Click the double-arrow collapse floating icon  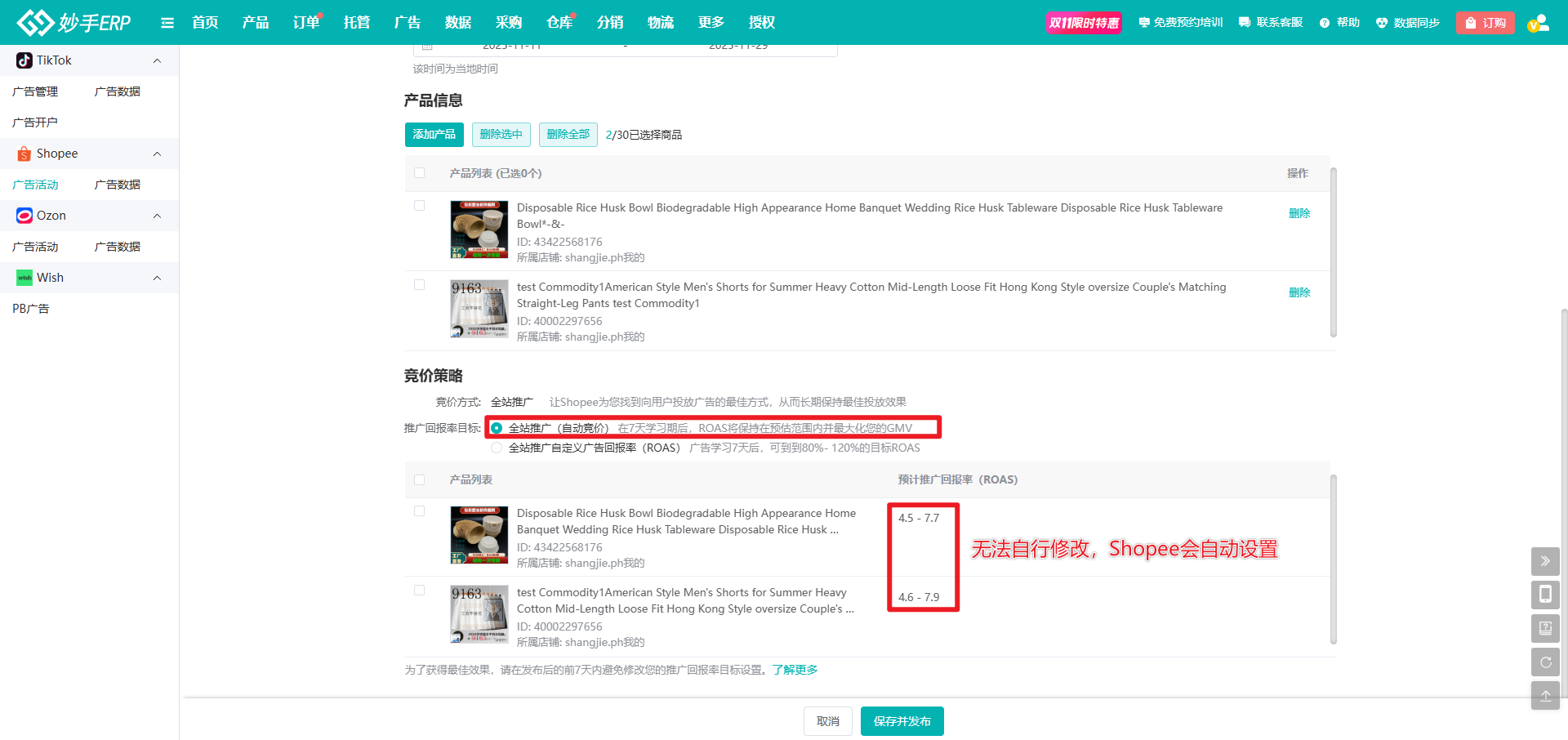[x=1545, y=561]
